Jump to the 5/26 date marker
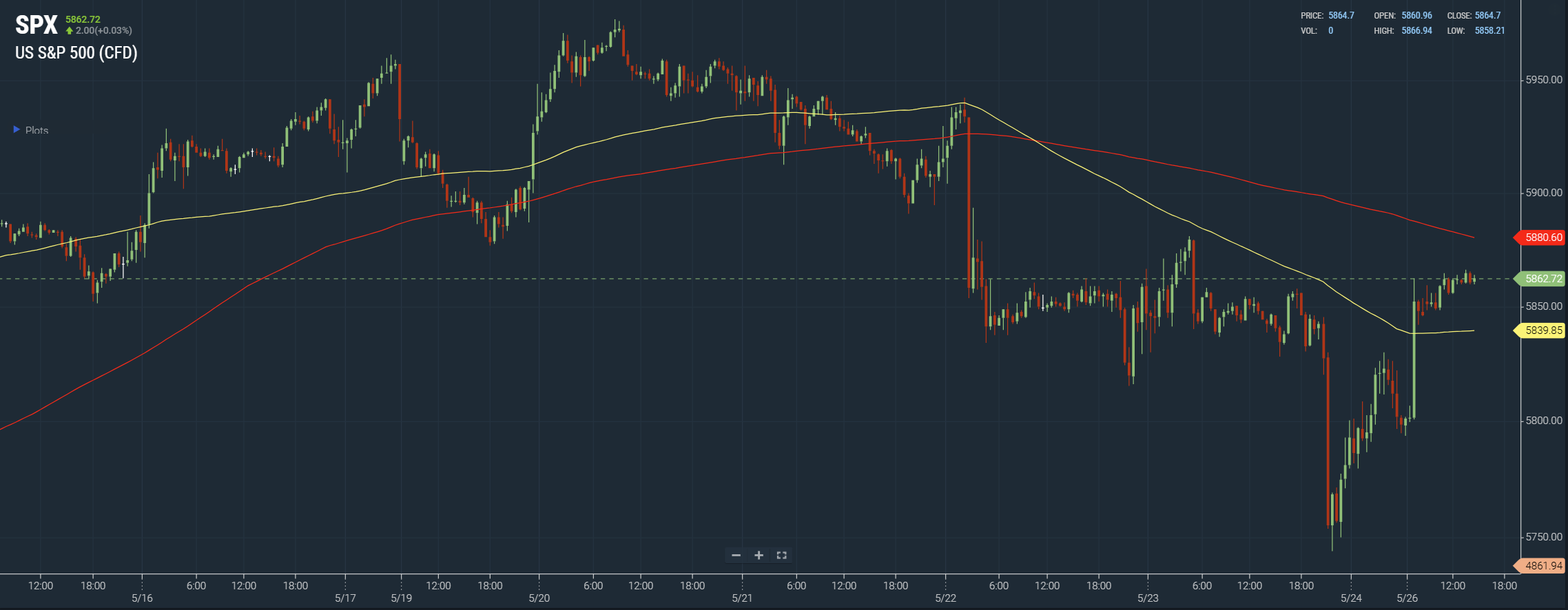Screen dimensions: 1568x610 [1407, 598]
